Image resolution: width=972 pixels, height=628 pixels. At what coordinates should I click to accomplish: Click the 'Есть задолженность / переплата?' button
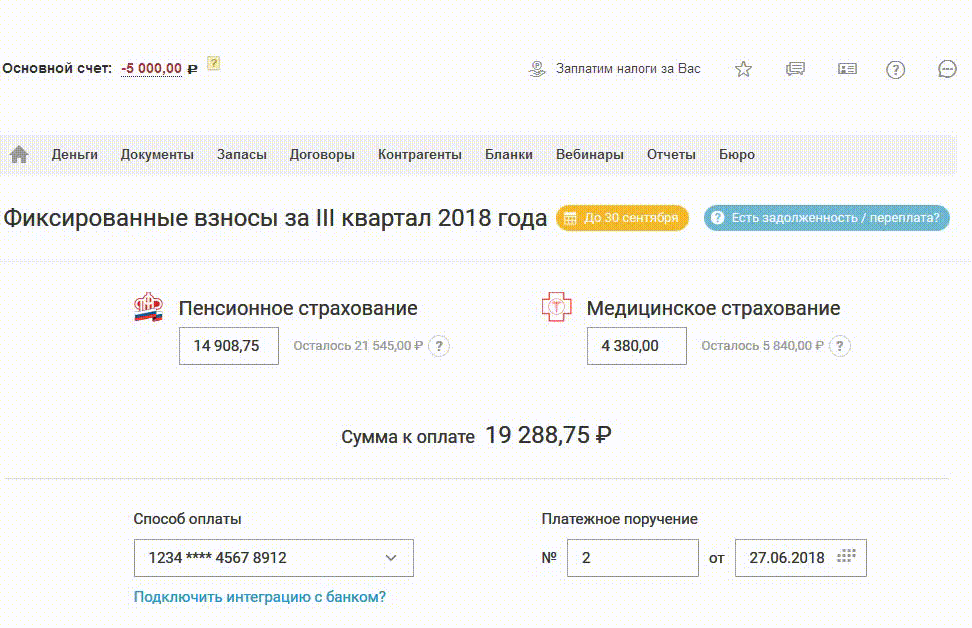click(827, 218)
